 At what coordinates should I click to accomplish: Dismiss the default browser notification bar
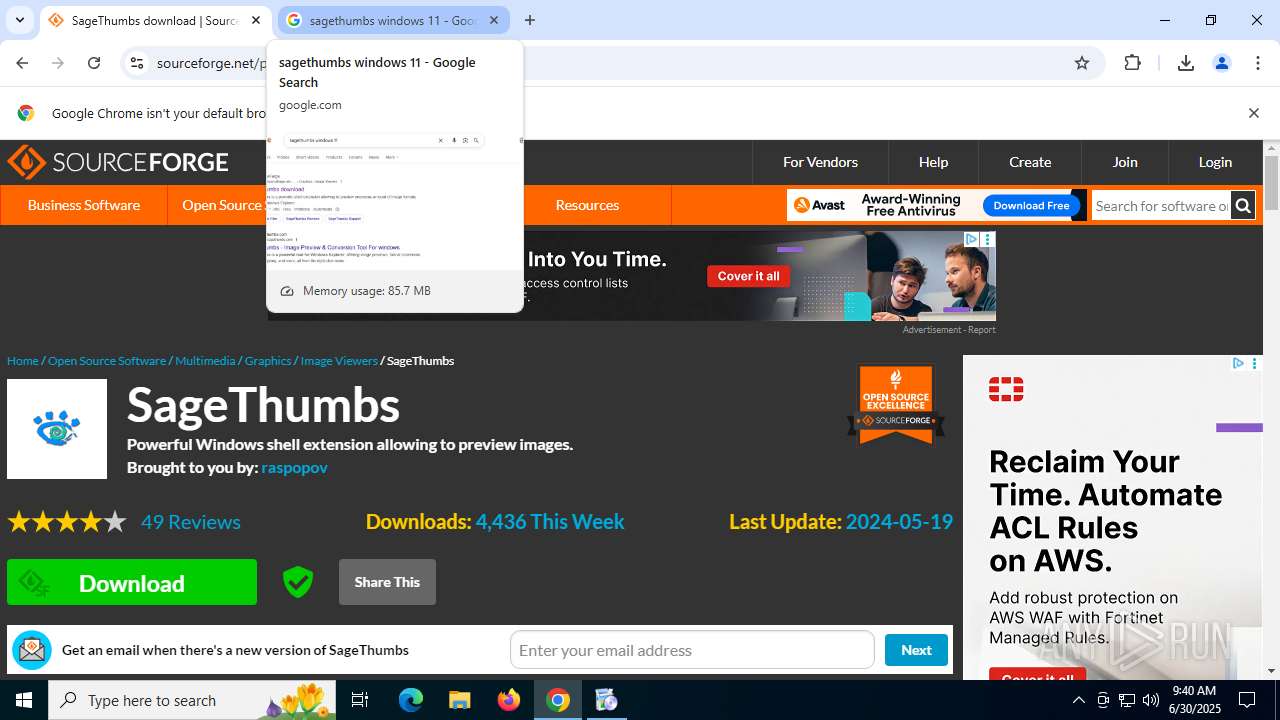(x=1253, y=113)
